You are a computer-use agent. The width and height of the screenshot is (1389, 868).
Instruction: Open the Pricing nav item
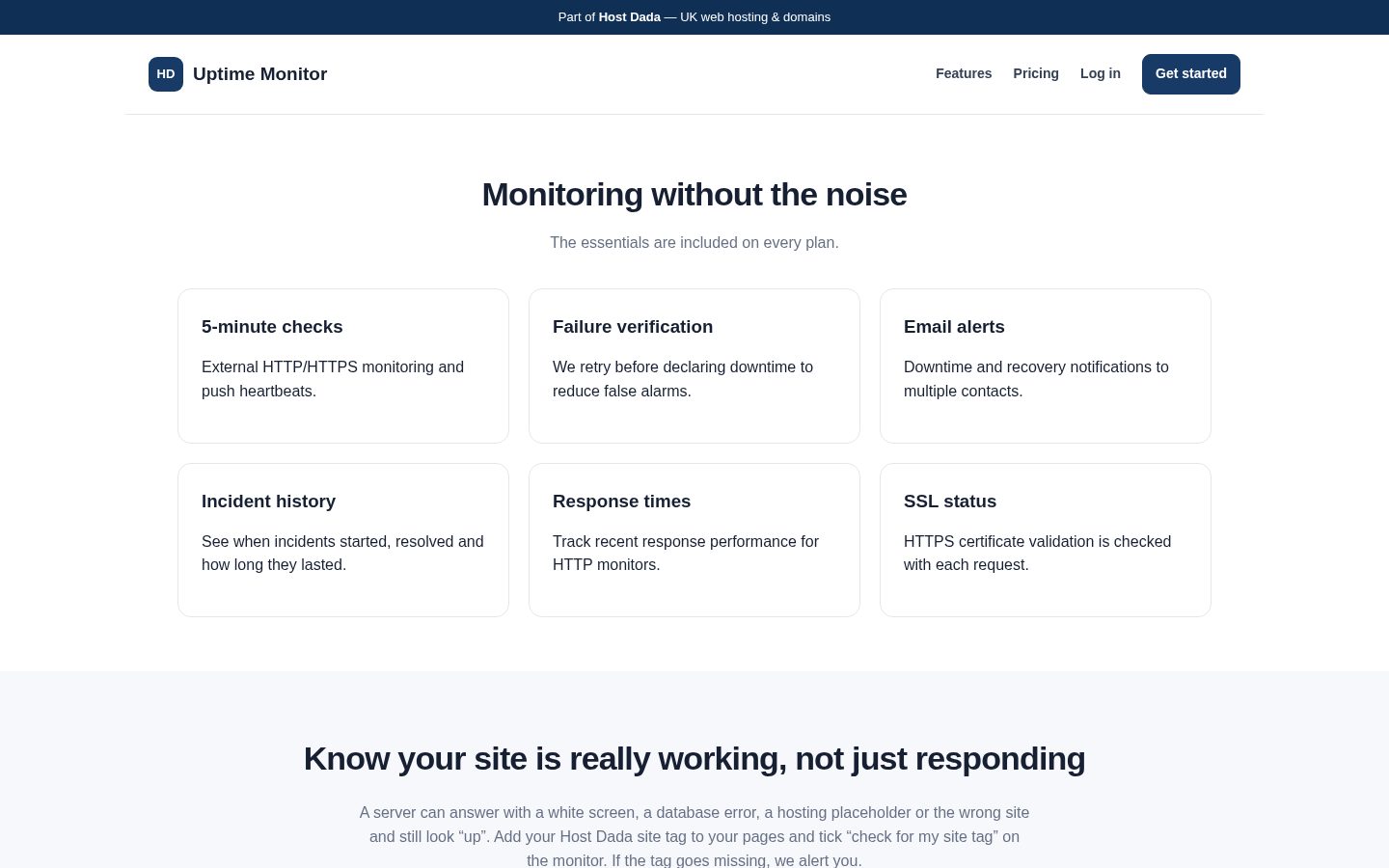click(x=1036, y=73)
